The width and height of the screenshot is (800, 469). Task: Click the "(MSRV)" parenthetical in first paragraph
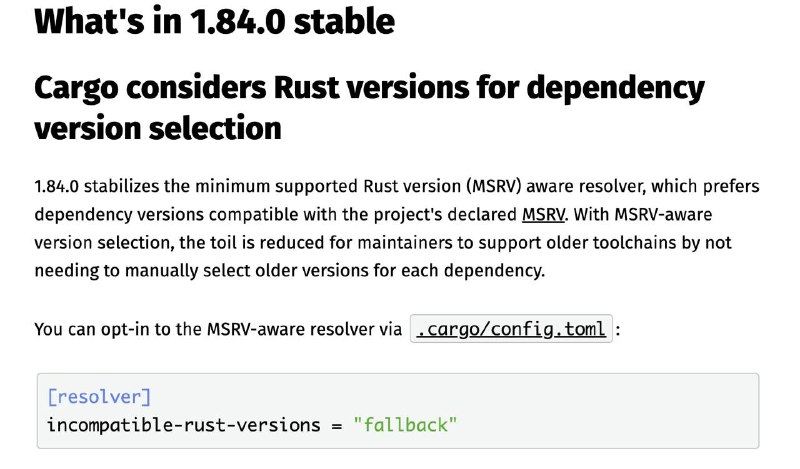(493, 186)
